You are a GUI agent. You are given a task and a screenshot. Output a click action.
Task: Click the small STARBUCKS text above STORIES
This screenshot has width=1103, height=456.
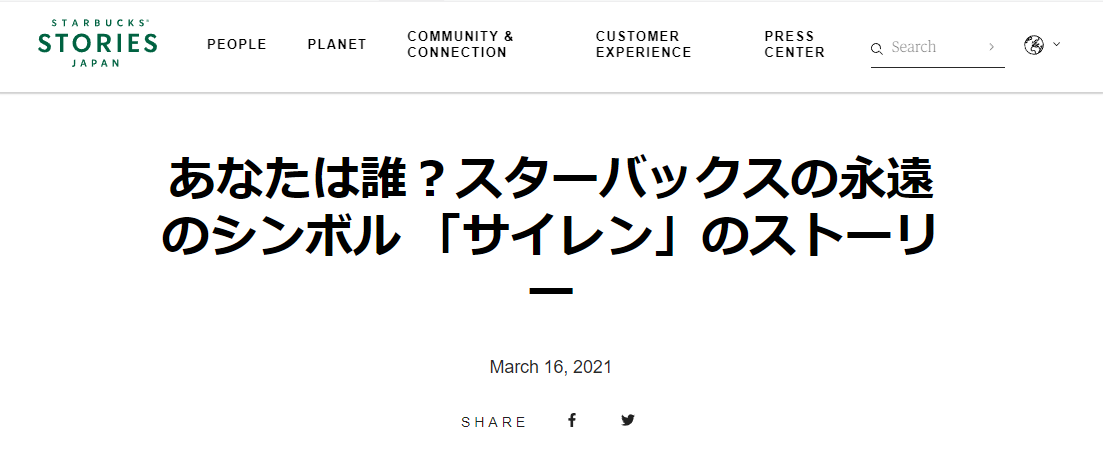(97, 23)
